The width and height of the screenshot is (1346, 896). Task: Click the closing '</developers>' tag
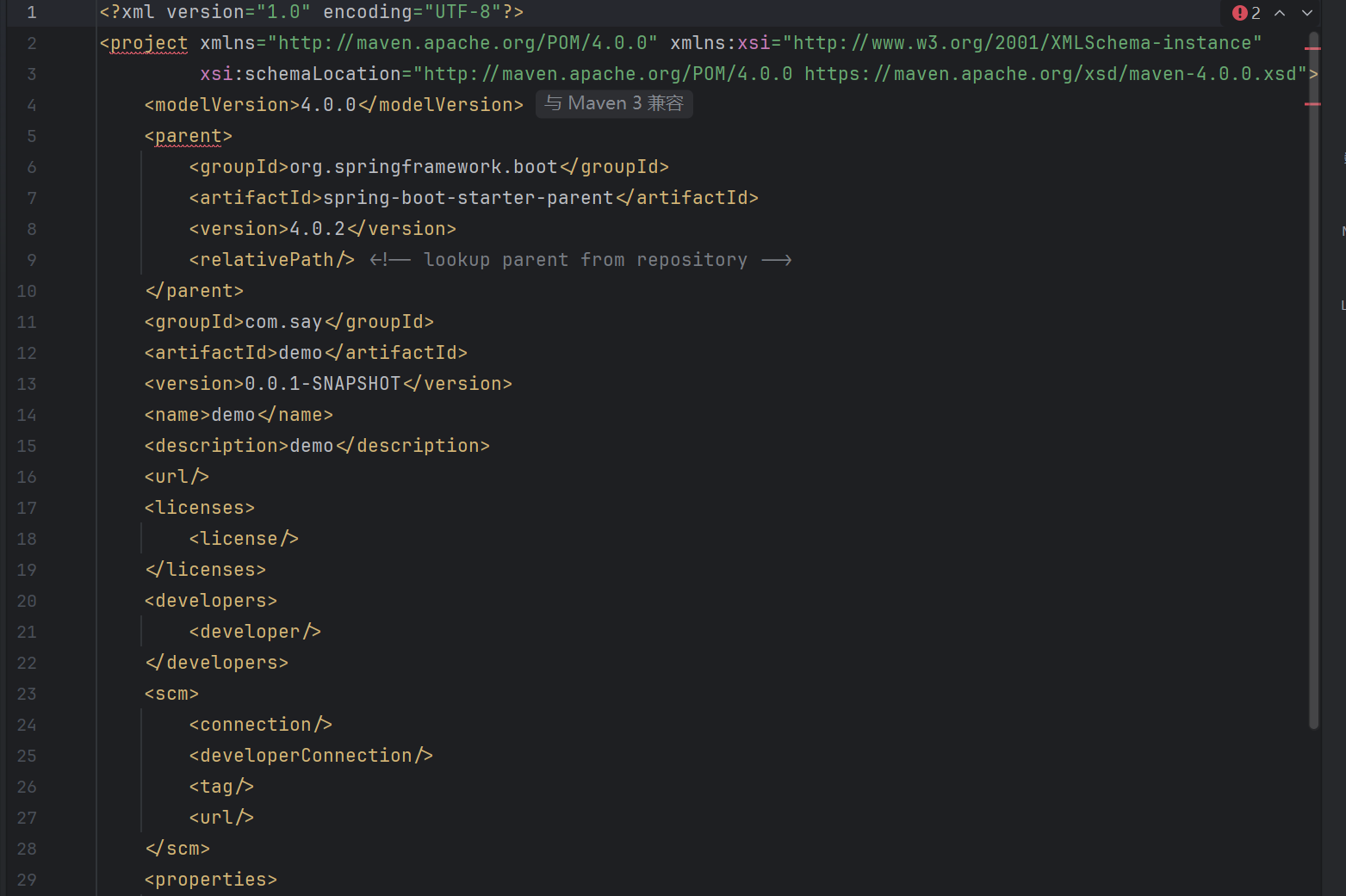tap(217, 663)
